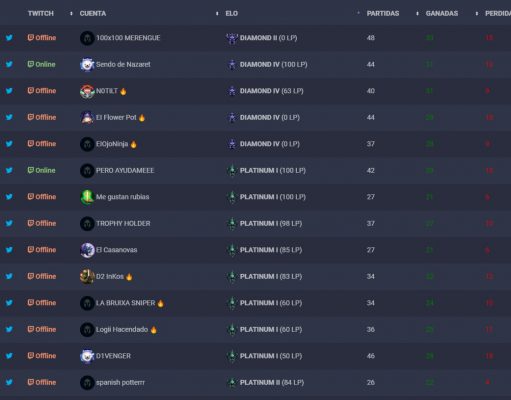This screenshot has width=511, height=400.
Task: Open D2 Inkos champion avatar
Action: tap(87, 277)
